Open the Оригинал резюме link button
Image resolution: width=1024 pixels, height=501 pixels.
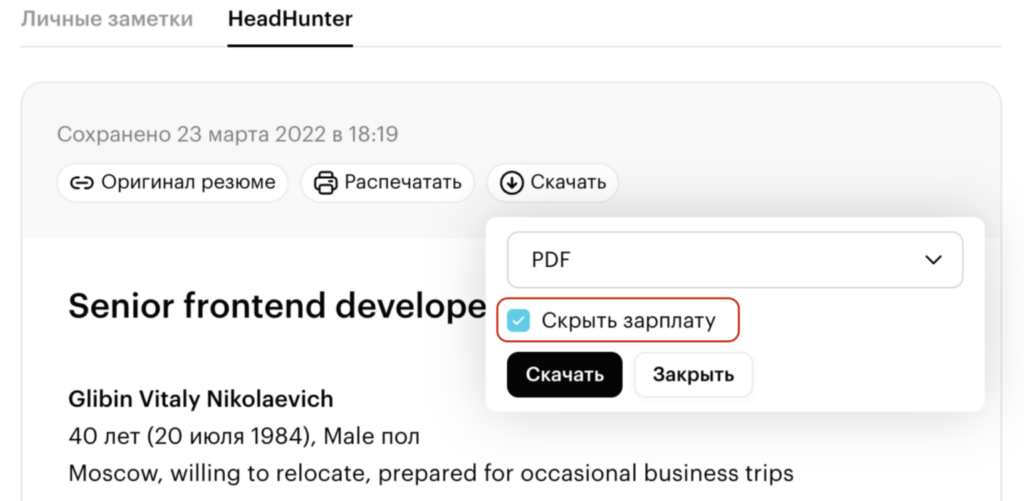(x=172, y=182)
